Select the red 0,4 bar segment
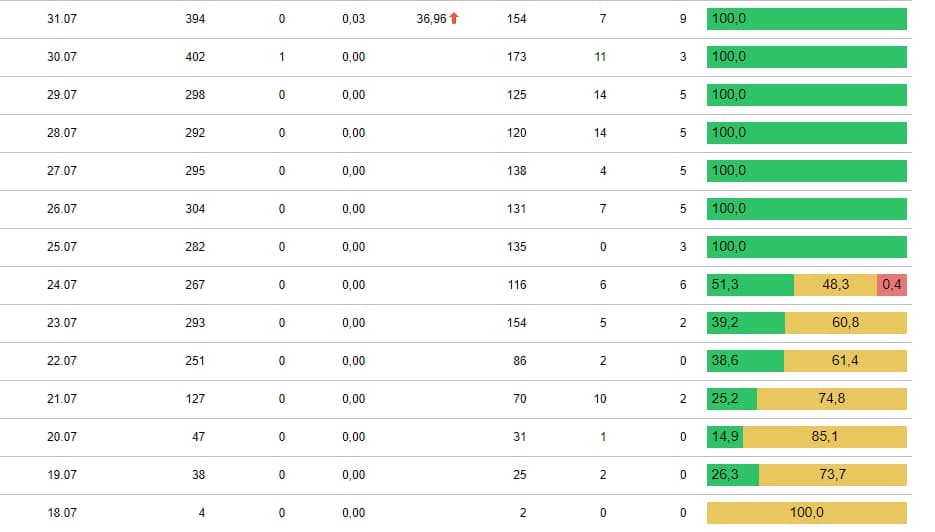Image resolution: width=935 pixels, height=532 pixels. 891,284
